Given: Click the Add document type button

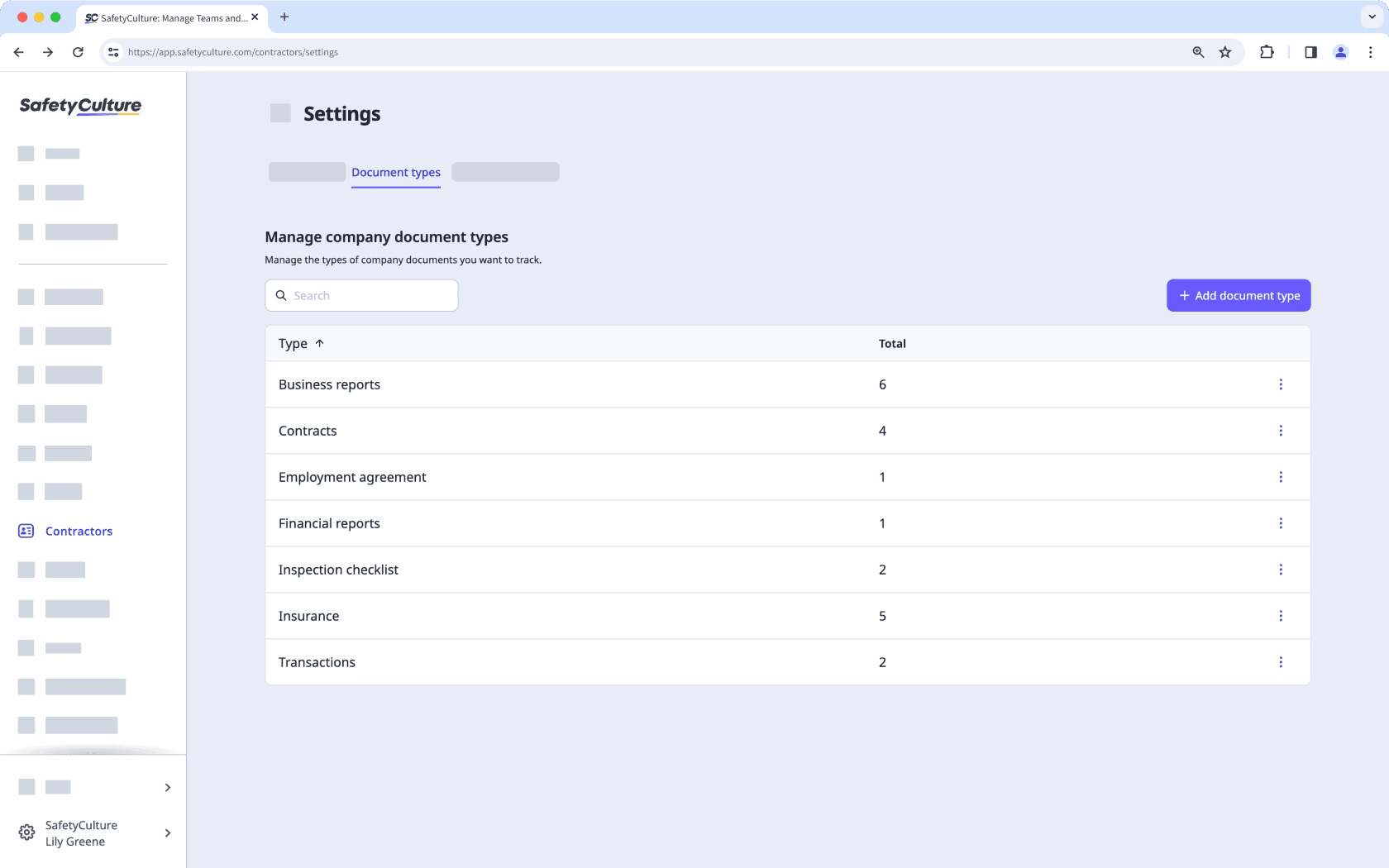Looking at the screenshot, I should click(1238, 295).
